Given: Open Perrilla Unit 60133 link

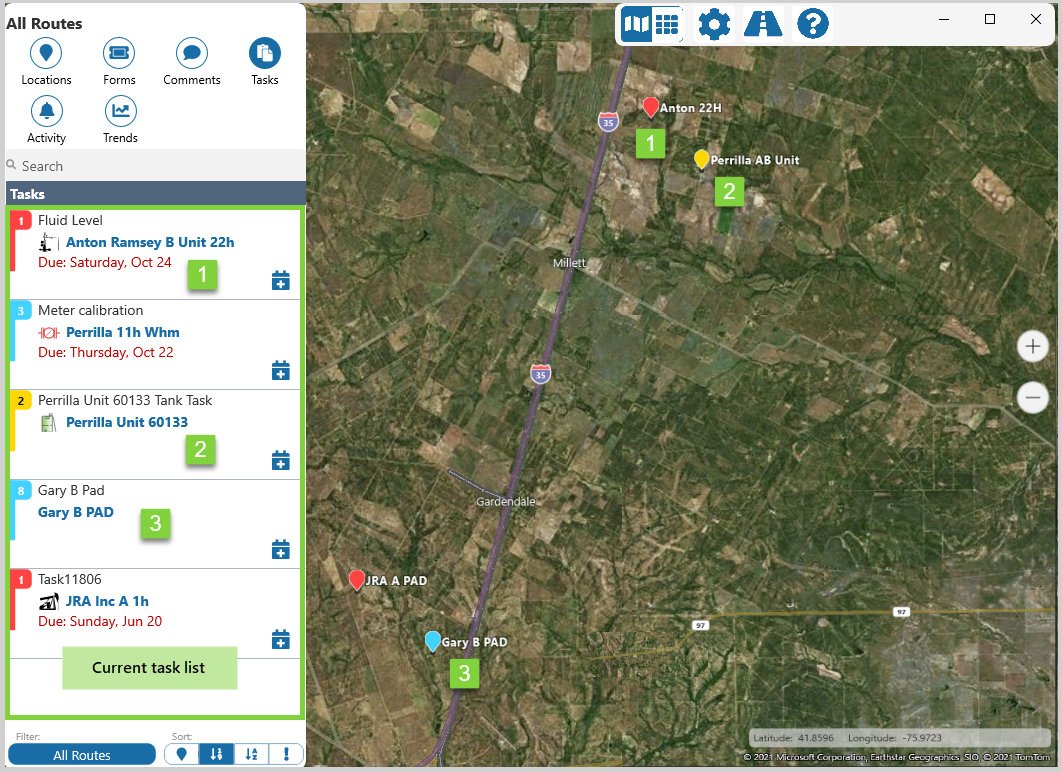Looking at the screenshot, I should pyautogui.click(x=127, y=422).
